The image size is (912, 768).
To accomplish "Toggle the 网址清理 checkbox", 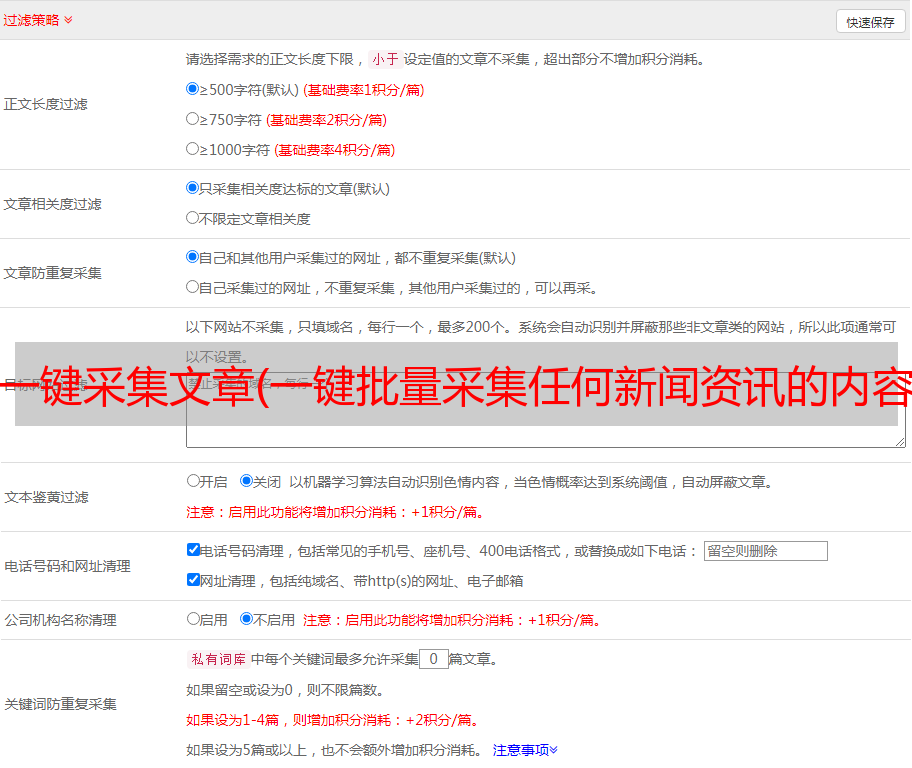I will [193, 580].
